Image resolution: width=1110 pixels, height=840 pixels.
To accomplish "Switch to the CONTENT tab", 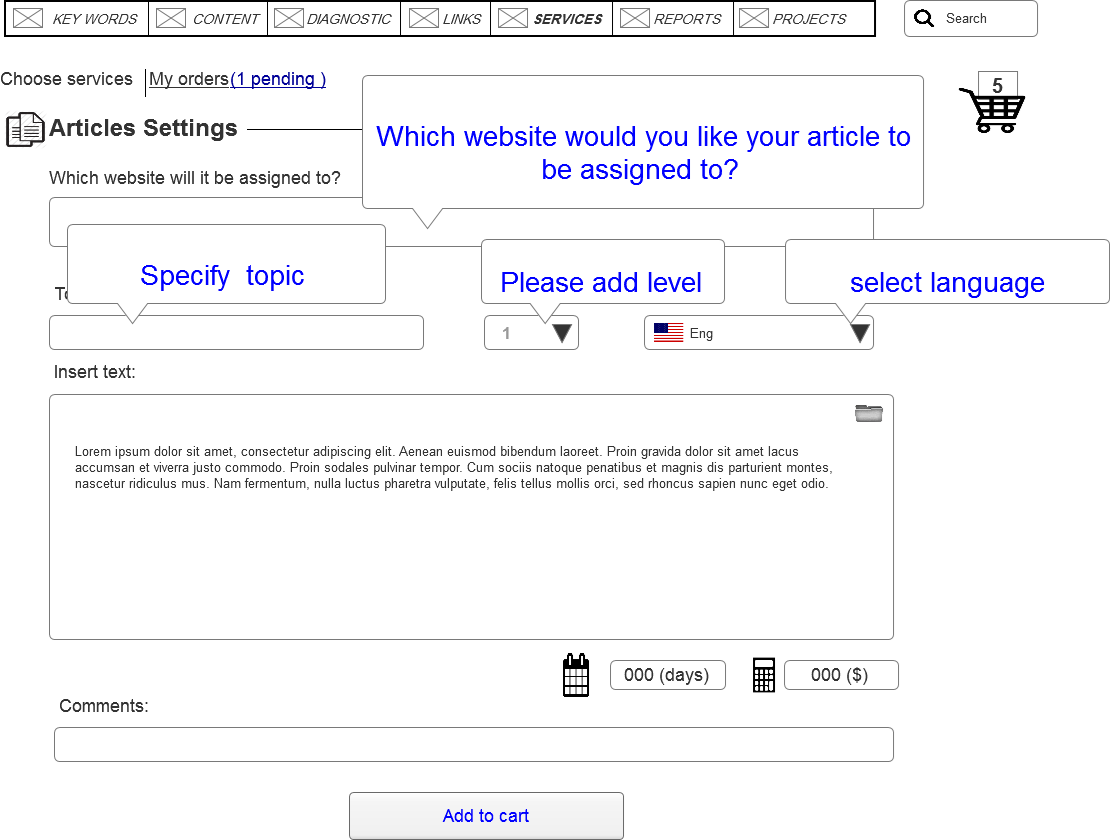I will [208, 18].
